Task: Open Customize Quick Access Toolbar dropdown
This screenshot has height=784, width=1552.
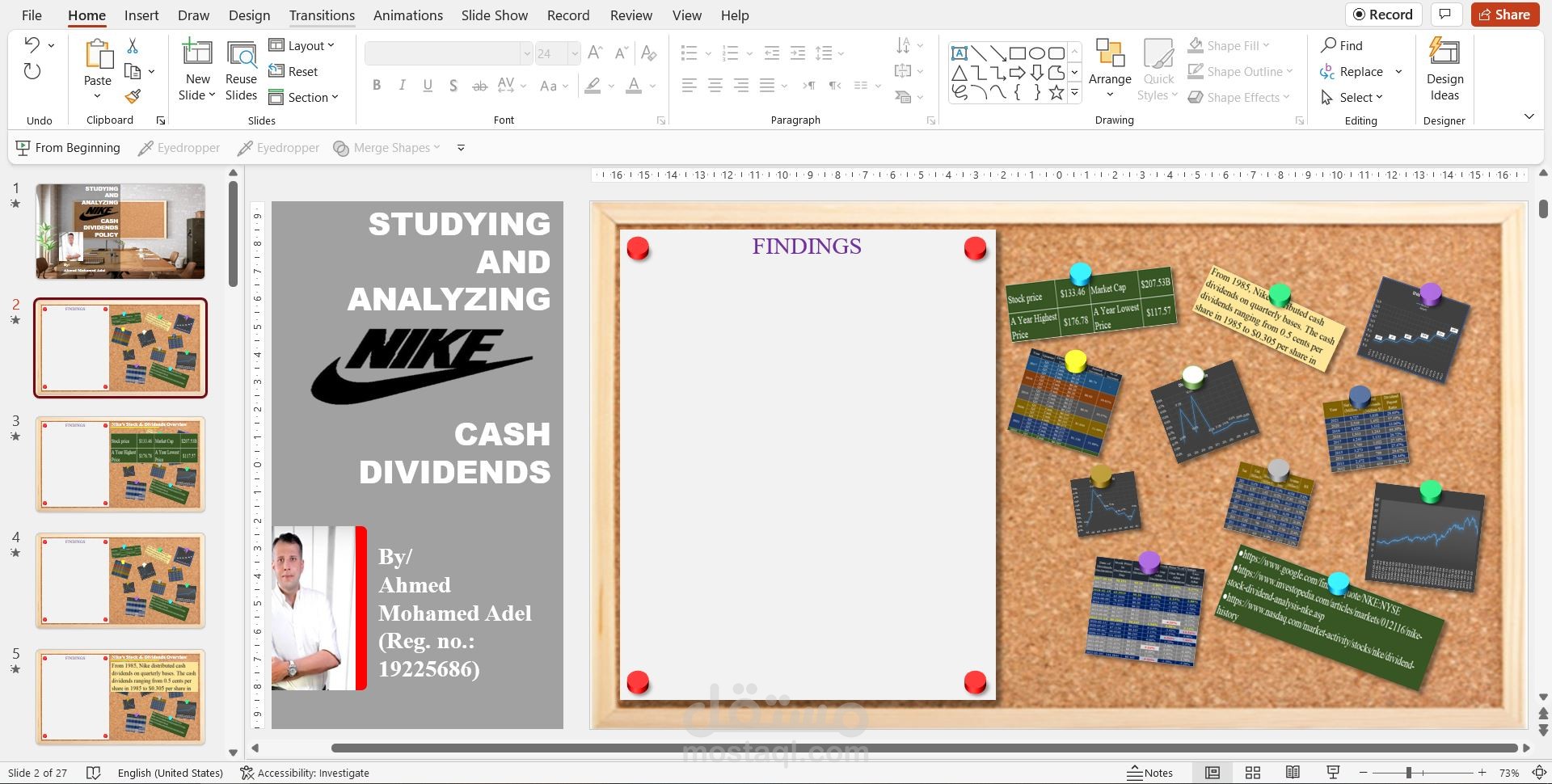Action: click(461, 148)
